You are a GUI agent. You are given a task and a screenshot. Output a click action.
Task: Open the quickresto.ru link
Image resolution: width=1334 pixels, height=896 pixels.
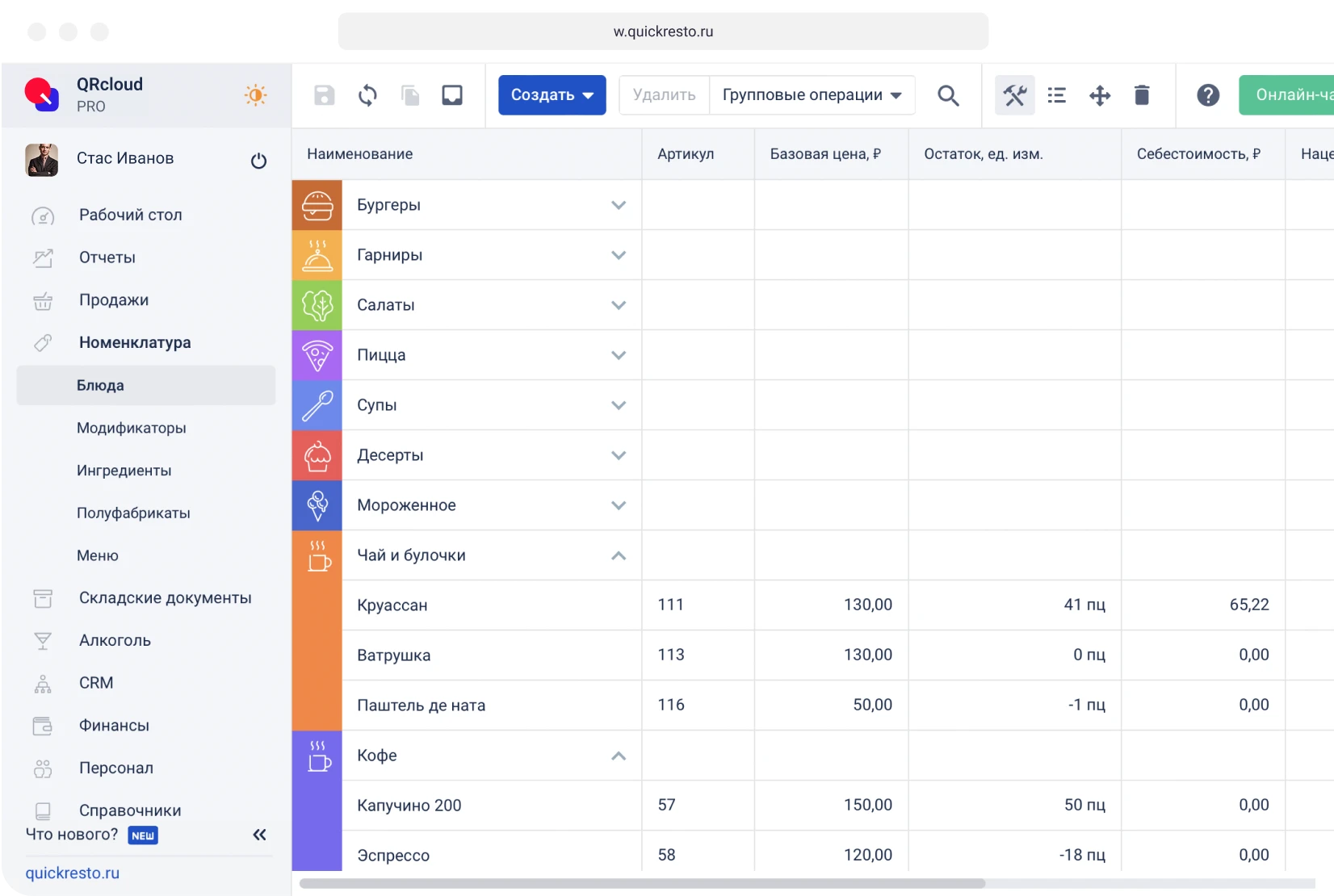pos(73,873)
